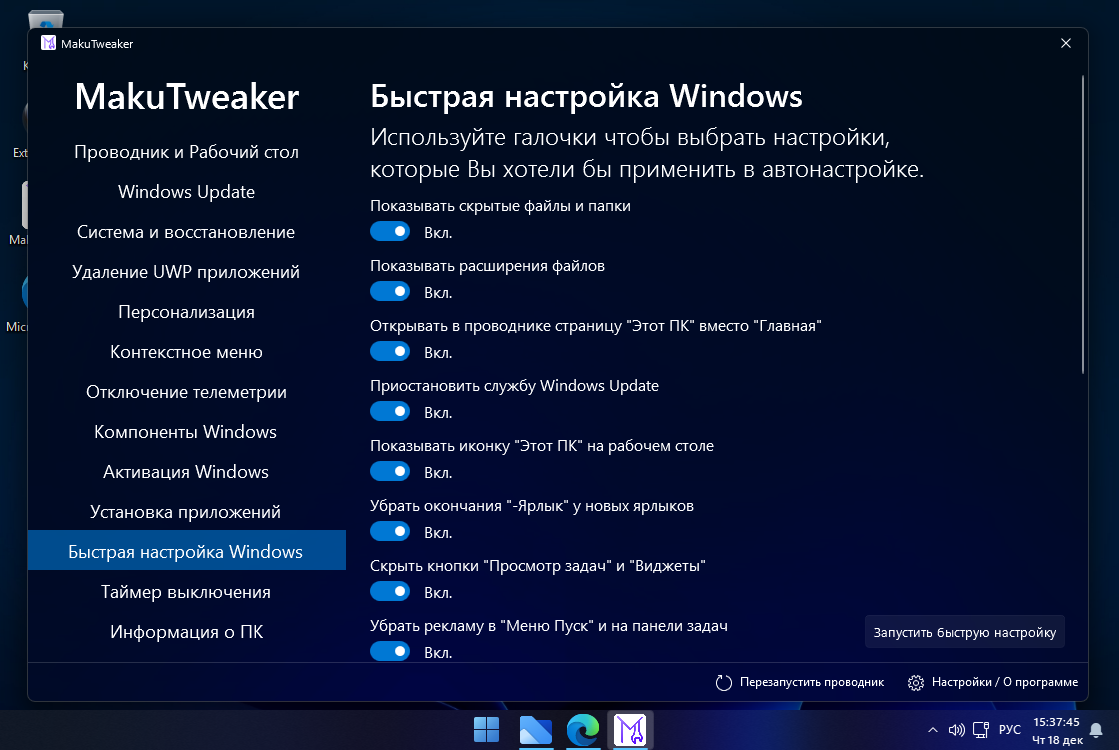Open the 'Контекстное меню' section

click(x=186, y=352)
